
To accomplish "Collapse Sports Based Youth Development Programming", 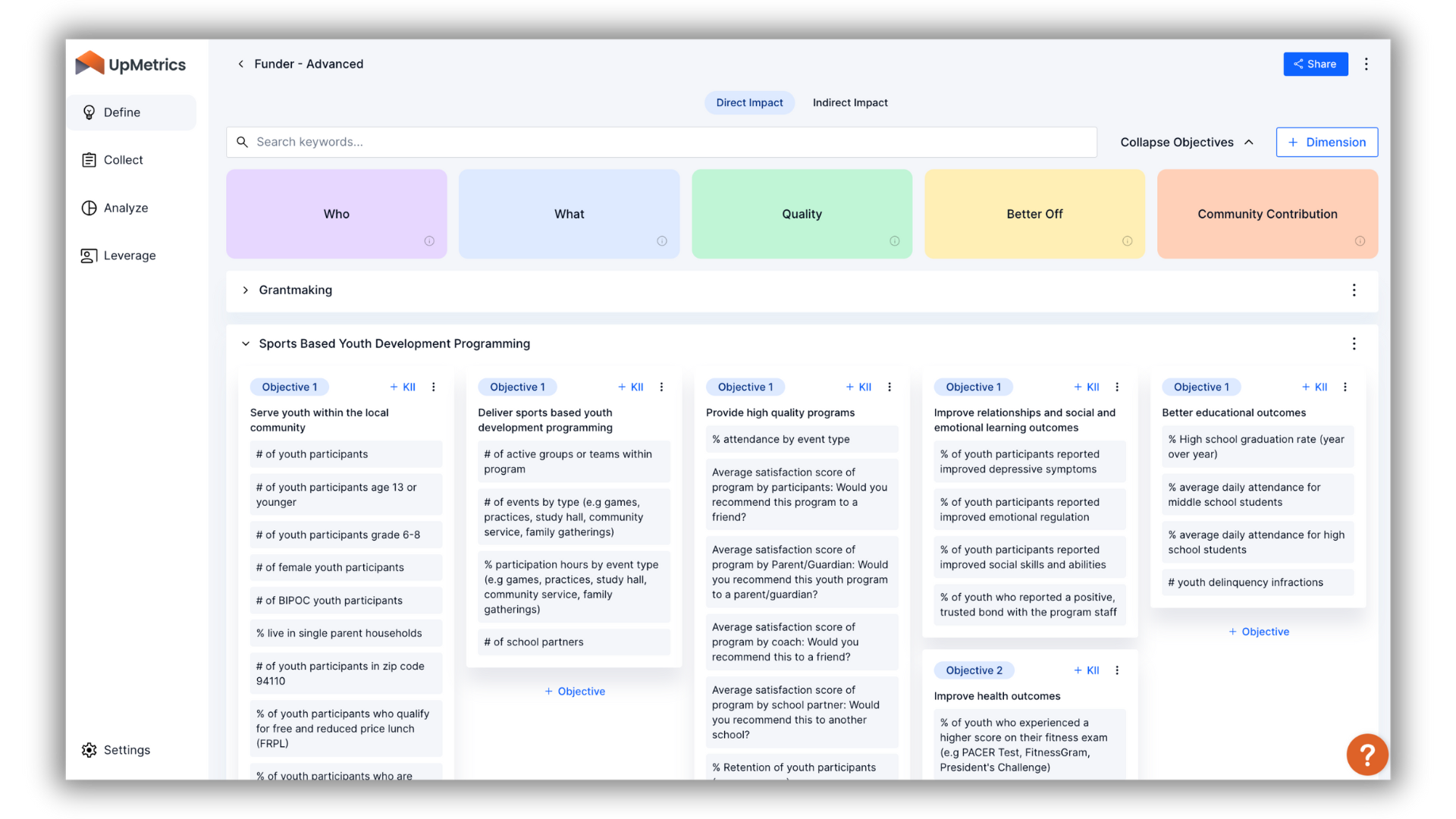I will (x=245, y=343).
